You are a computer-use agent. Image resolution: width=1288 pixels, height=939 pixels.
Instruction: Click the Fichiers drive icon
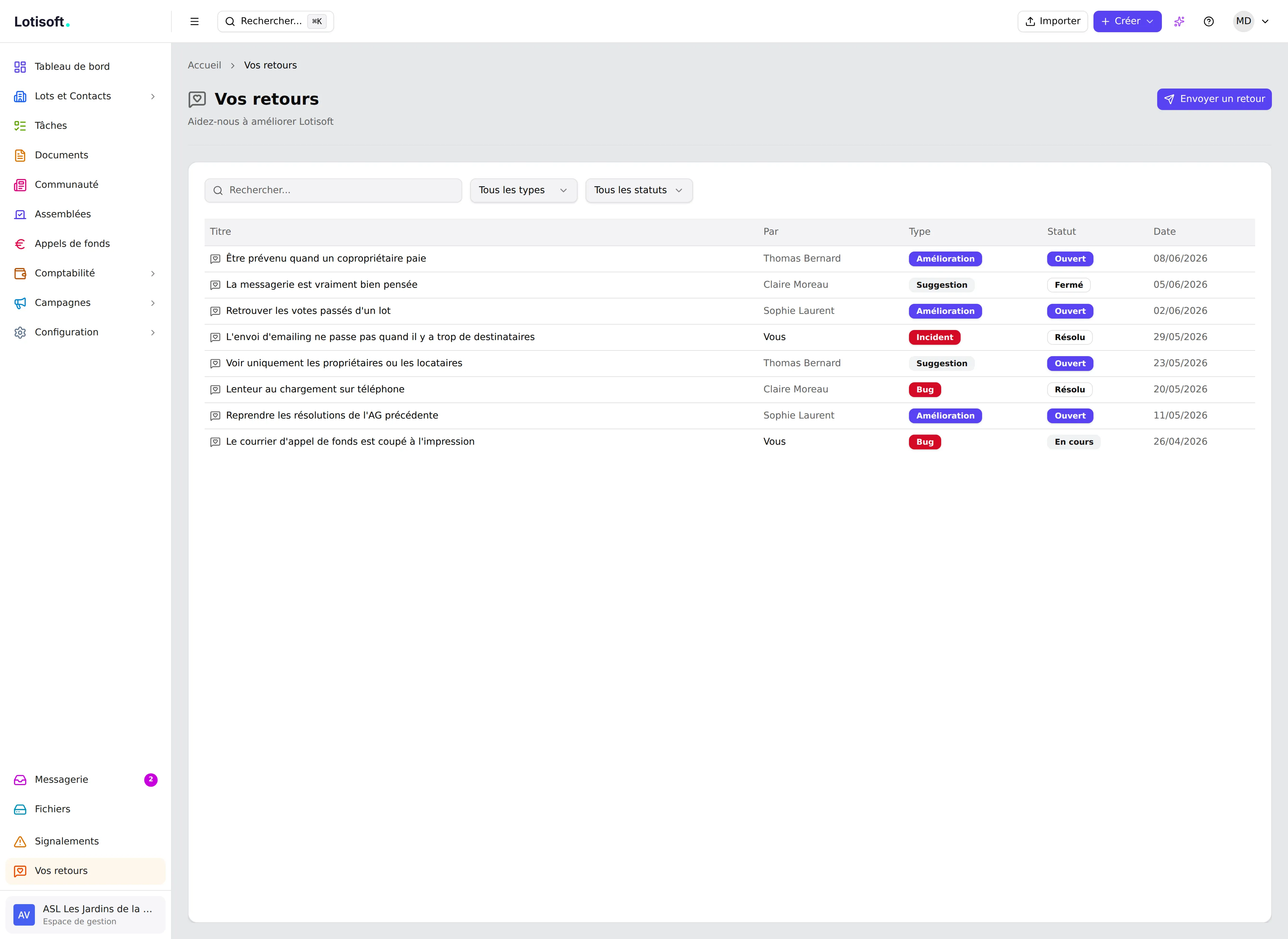20,810
